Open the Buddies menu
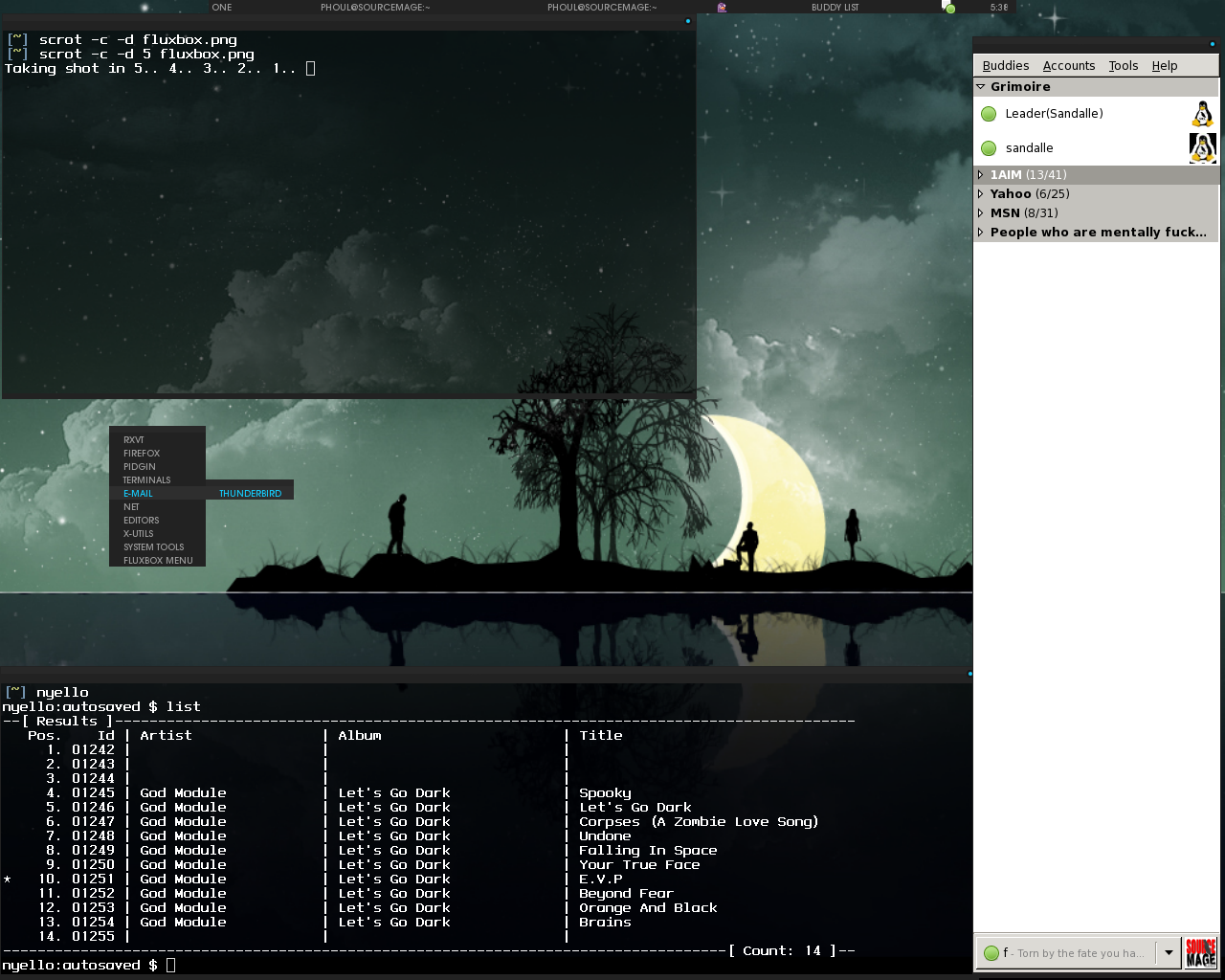Viewport: 1225px width, 980px height. click(1005, 66)
